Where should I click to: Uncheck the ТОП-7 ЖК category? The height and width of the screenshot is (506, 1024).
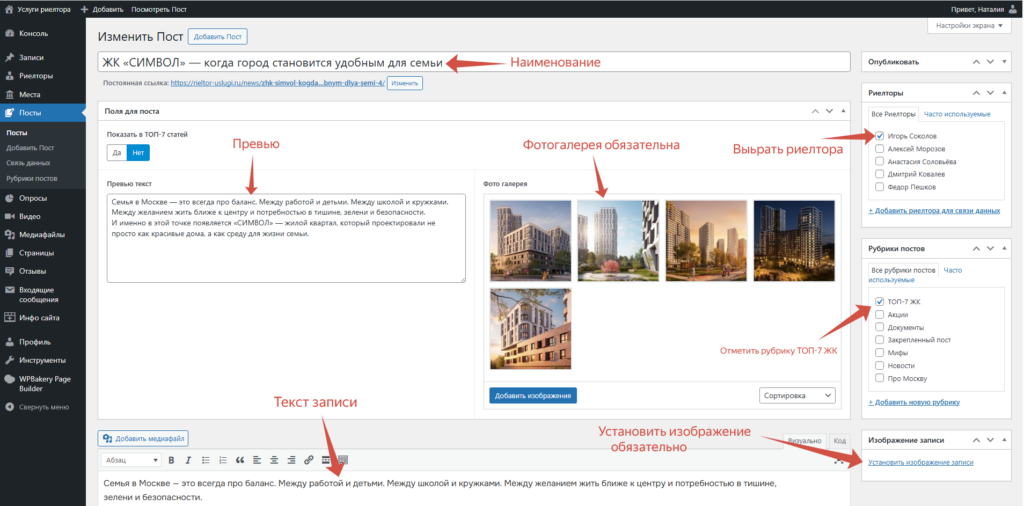pyautogui.click(x=880, y=302)
